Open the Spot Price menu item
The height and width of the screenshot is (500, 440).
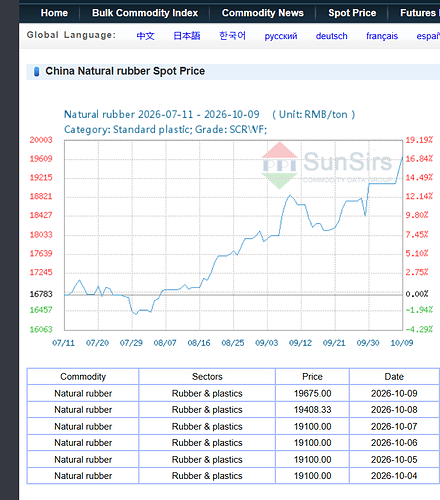click(352, 13)
